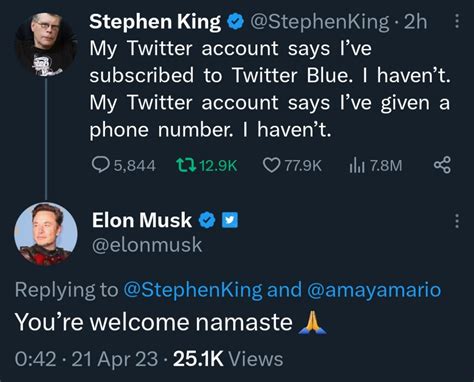Follow the @StephenKing mention in reply line
Screen dimensions: 474x382
(x=193, y=290)
